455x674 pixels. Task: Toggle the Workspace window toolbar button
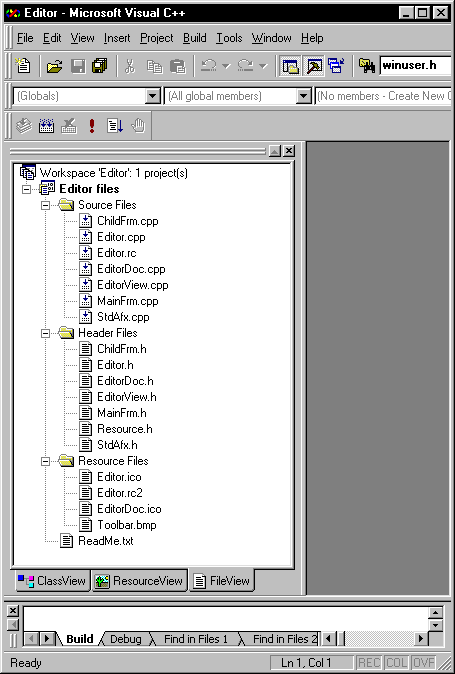coord(291,66)
